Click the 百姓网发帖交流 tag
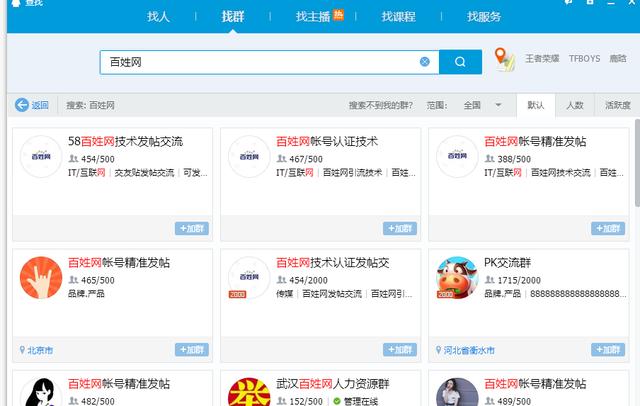This screenshot has width=640, height=406. [x=332, y=294]
